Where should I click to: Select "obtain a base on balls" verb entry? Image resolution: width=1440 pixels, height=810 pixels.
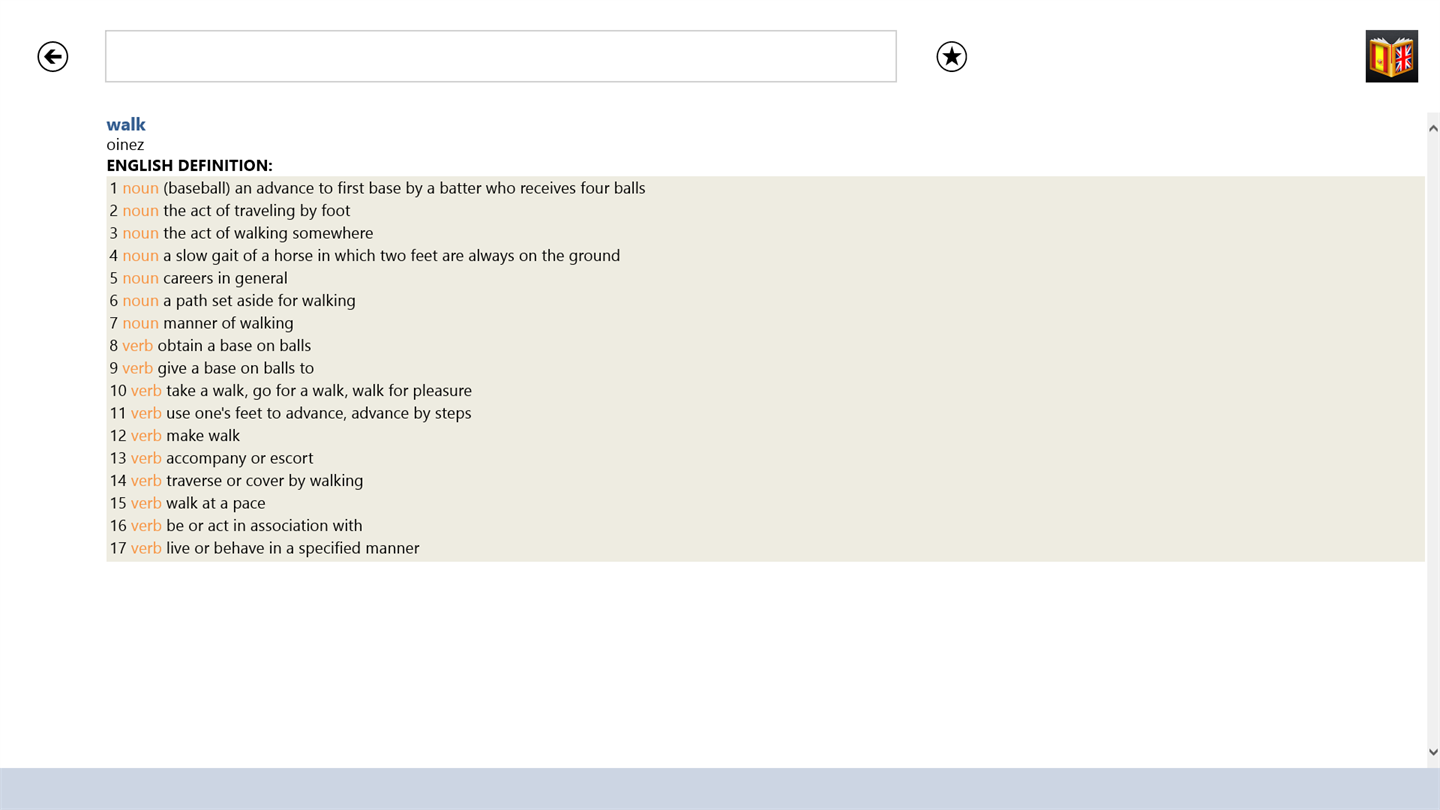click(x=234, y=346)
